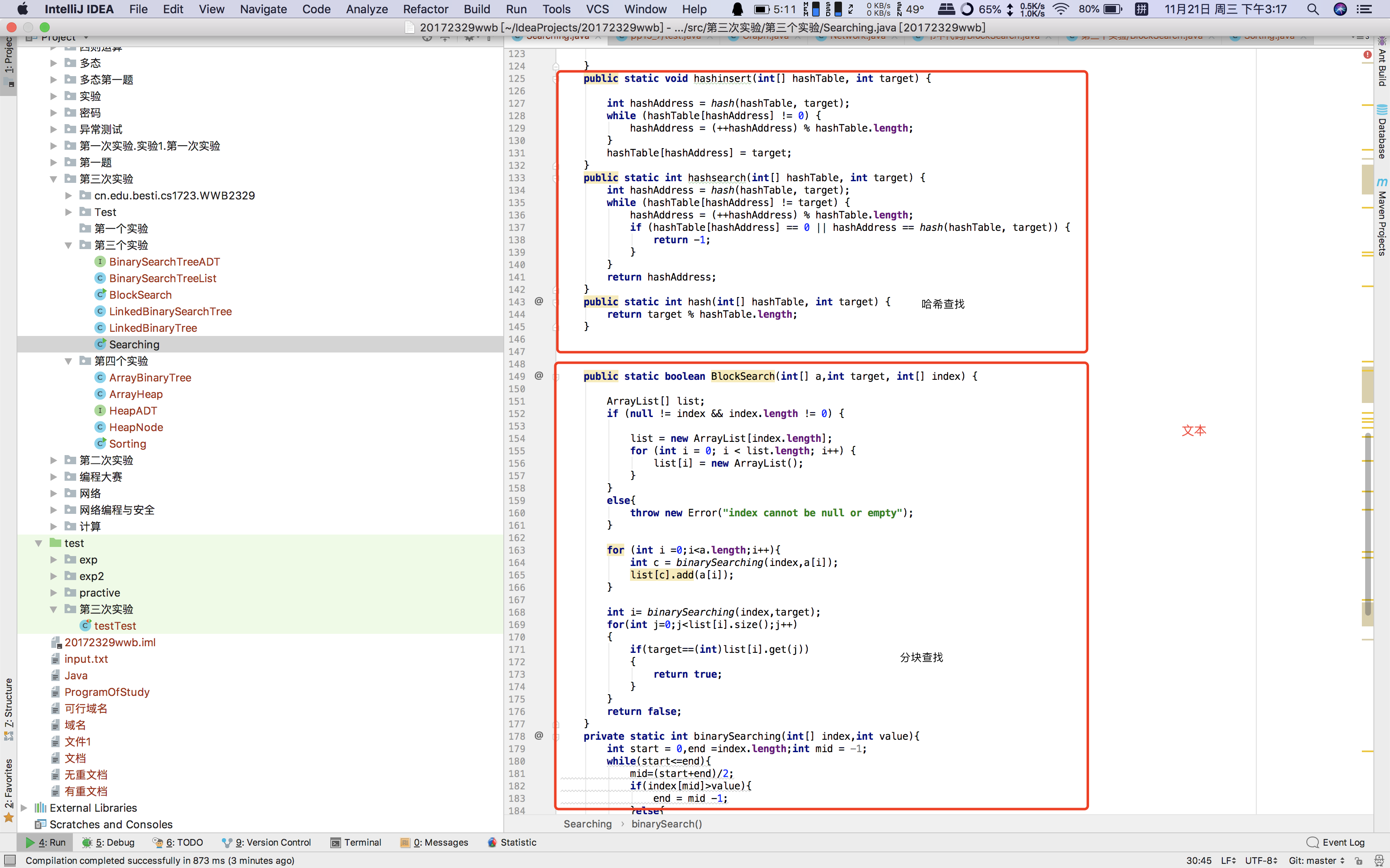The image size is (1390, 868).
Task: Fold the hashsearch method at line 133
Action: [556, 178]
